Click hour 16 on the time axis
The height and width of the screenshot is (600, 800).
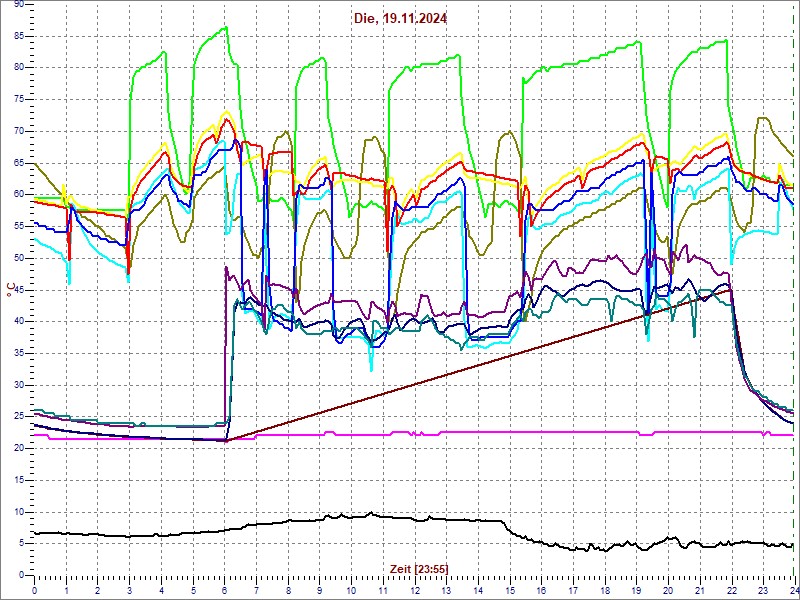tap(541, 590)
